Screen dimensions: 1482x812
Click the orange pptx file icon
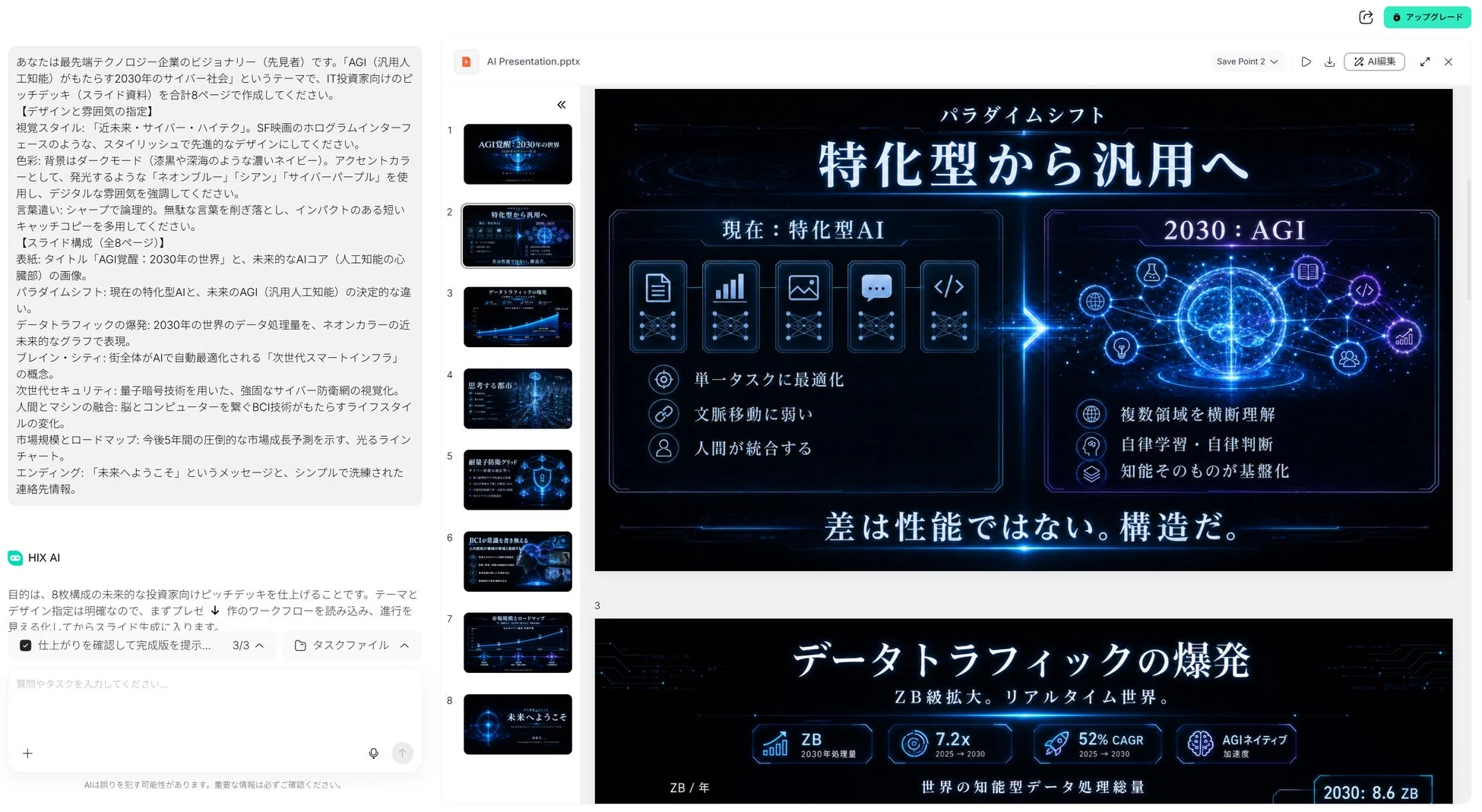click(467, 62)
